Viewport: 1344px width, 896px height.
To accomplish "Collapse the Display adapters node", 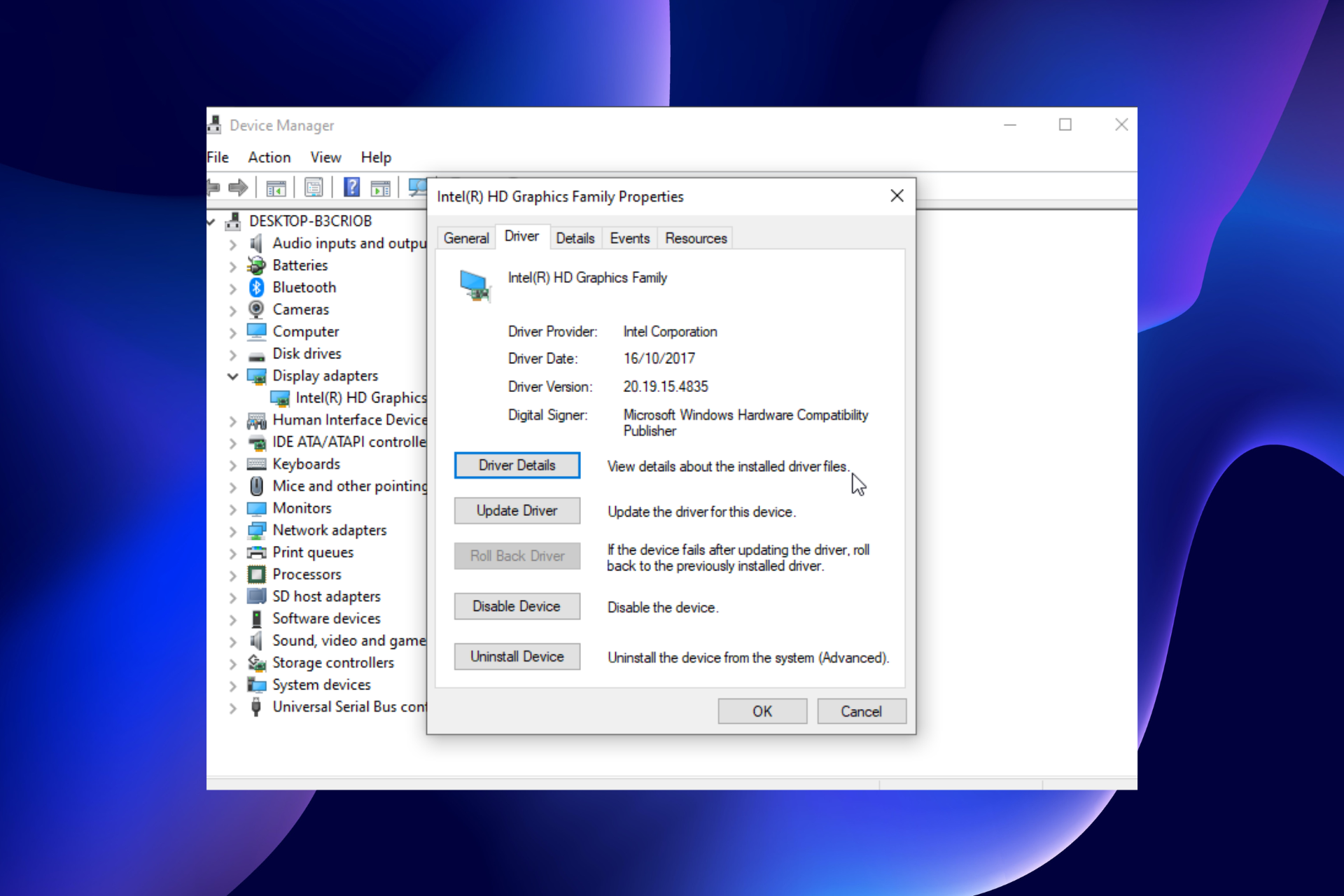I will tap(233, 376).
